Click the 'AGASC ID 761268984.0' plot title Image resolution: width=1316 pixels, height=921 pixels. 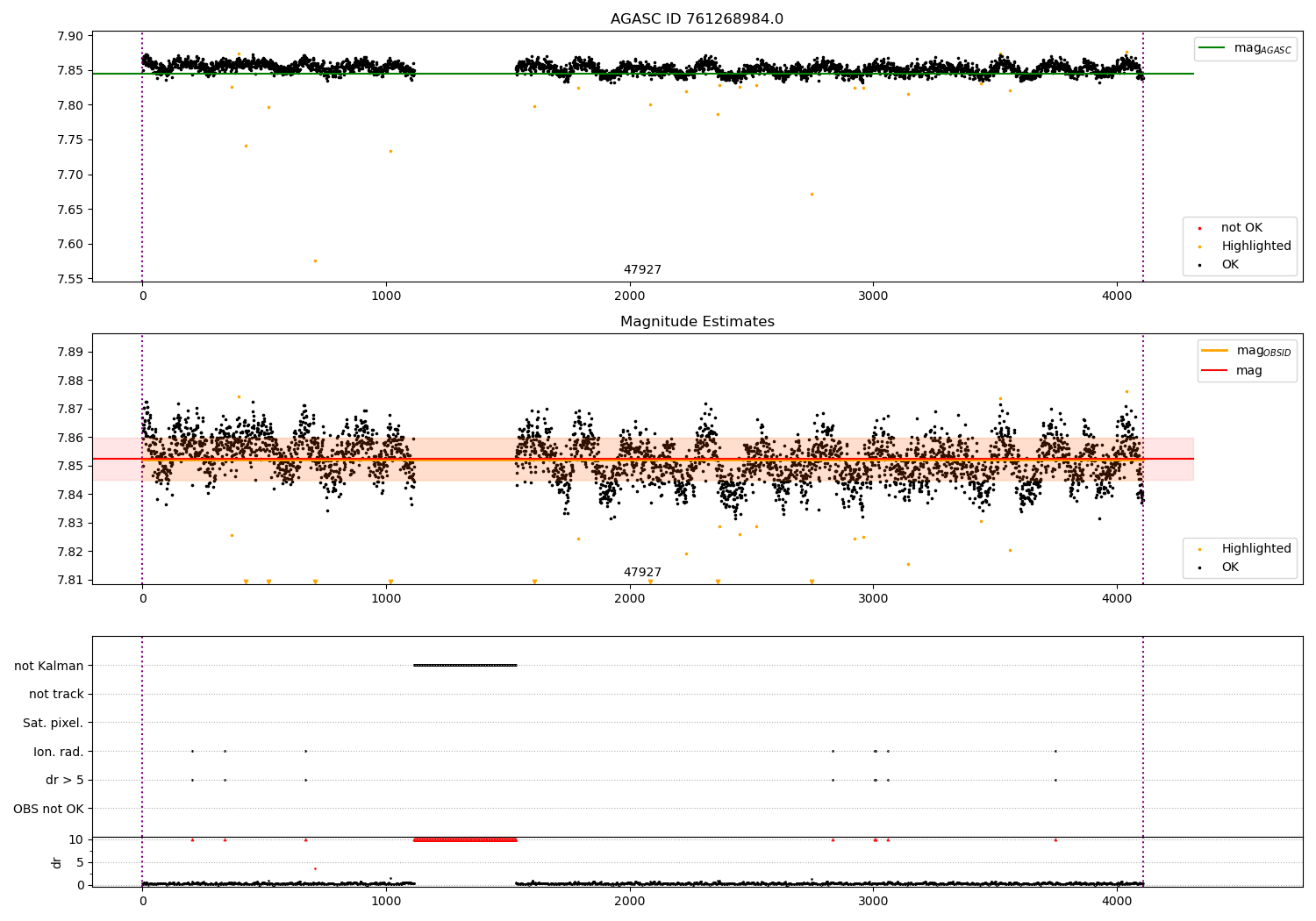coord(697,19)
